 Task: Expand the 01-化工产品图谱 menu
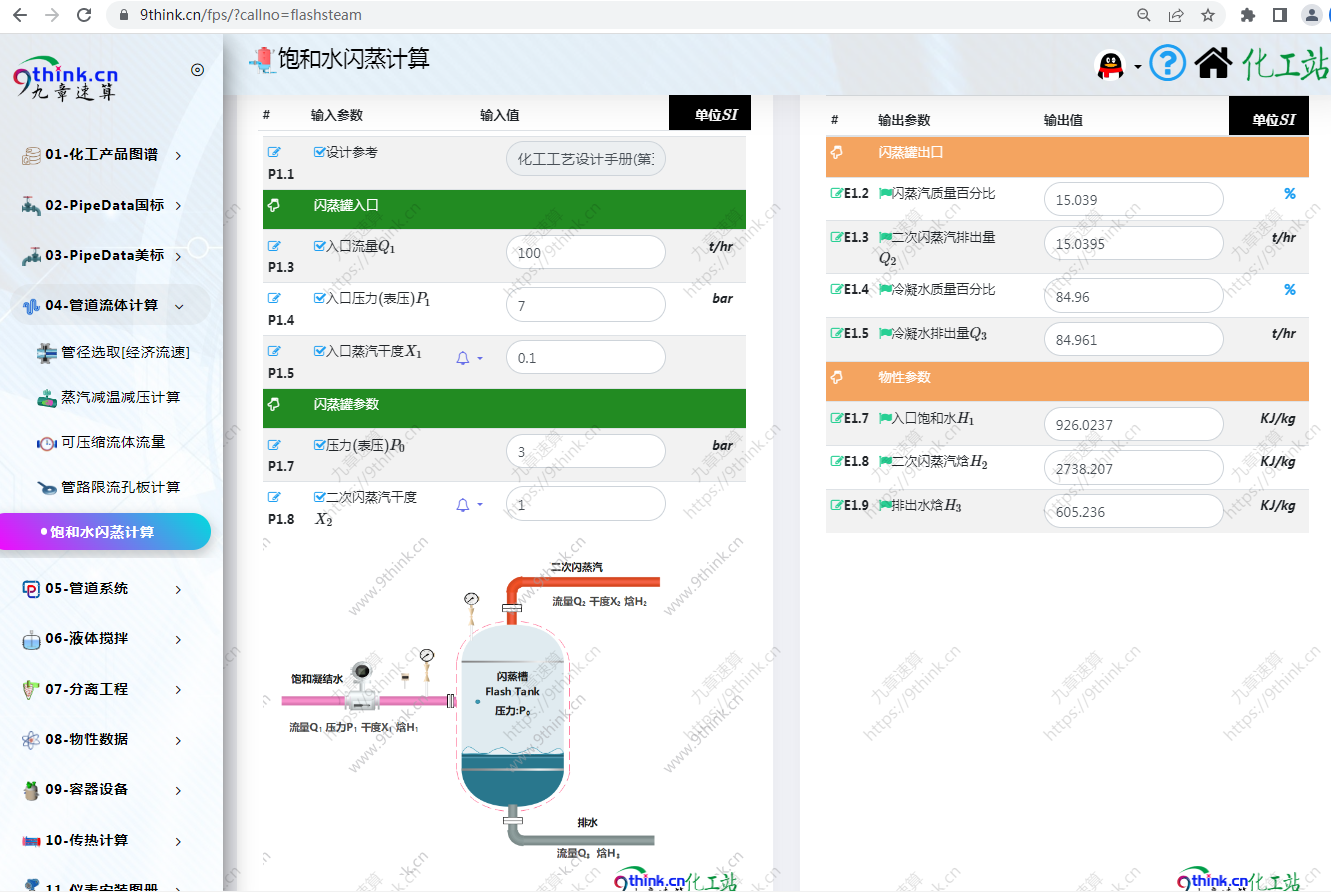[101, 155]
